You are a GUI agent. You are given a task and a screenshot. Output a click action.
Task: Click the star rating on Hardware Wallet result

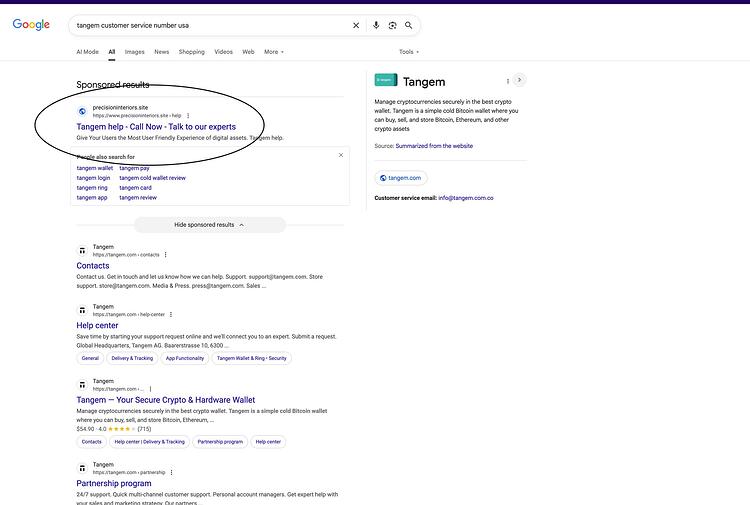pyautogui.click(x=121, y=429)
